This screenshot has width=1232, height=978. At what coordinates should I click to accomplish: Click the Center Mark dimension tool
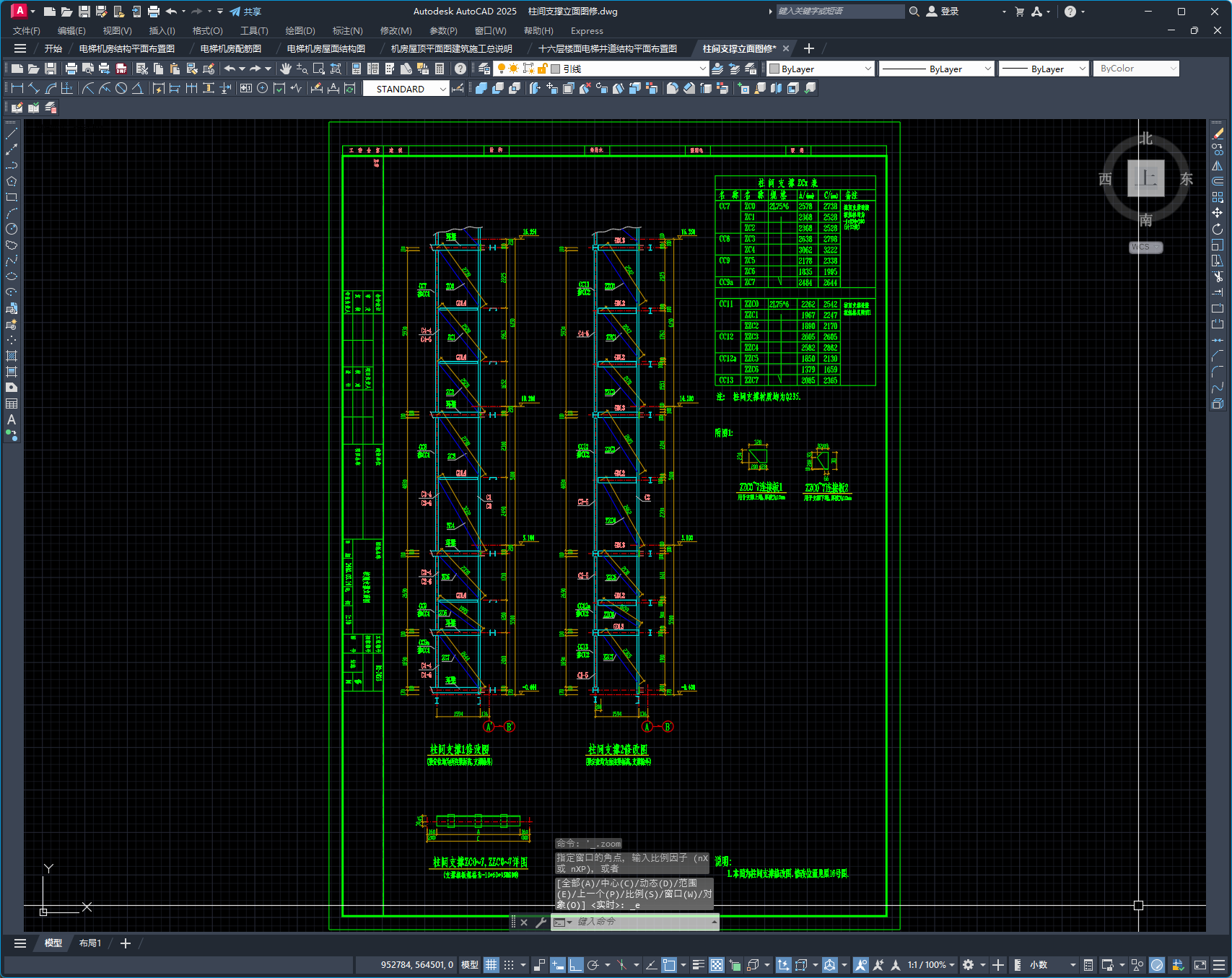click(x=263, y=88)
